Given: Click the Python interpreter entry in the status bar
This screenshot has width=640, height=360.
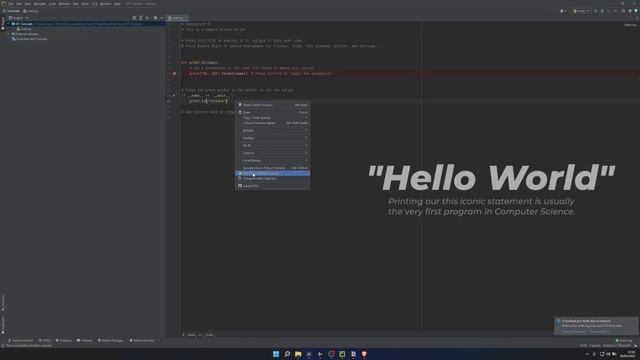Looking at the screenshot, I should (617, 346).
